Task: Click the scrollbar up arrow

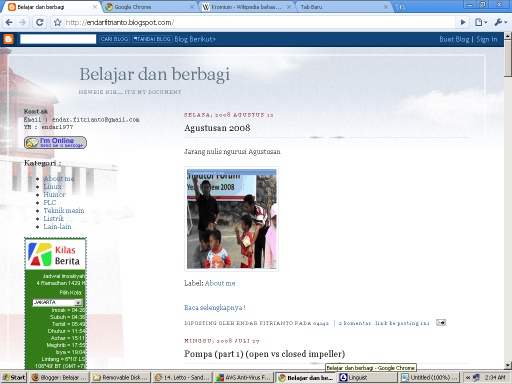Action: click(x=508, y=35)
